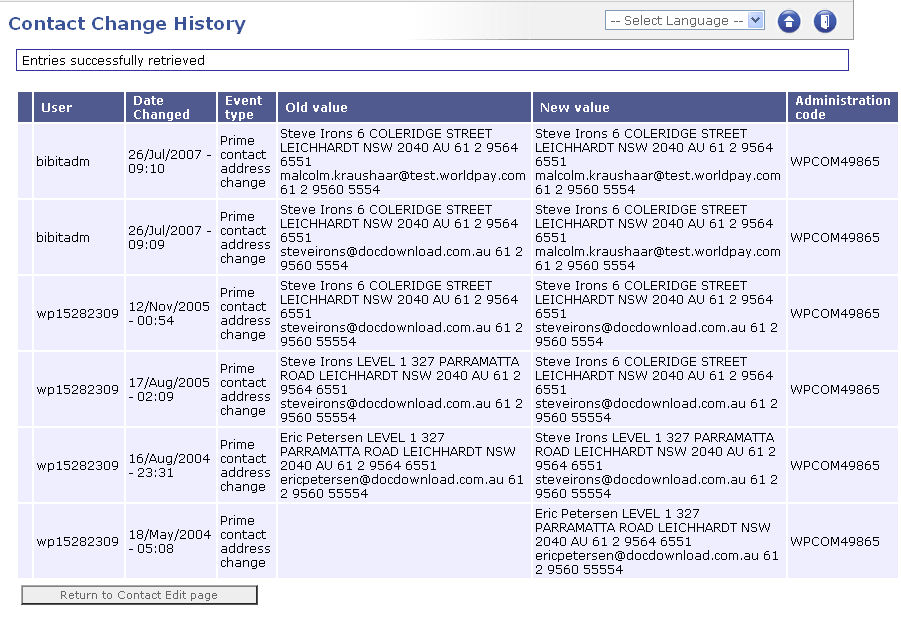
Task: Click the event type in the 26/Jul/2007 09:10 row
Action: pyautogui.click(x=245, y=161)
